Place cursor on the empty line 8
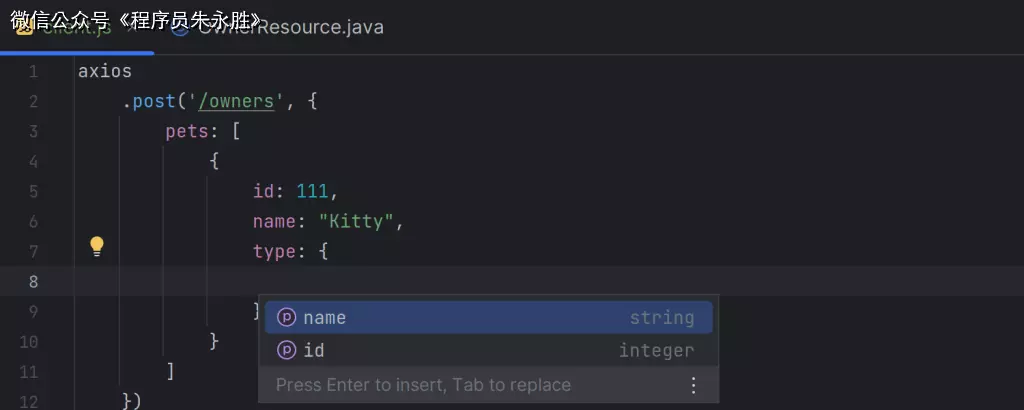Viewport: 1024px width, 410px height. (500, 281)
